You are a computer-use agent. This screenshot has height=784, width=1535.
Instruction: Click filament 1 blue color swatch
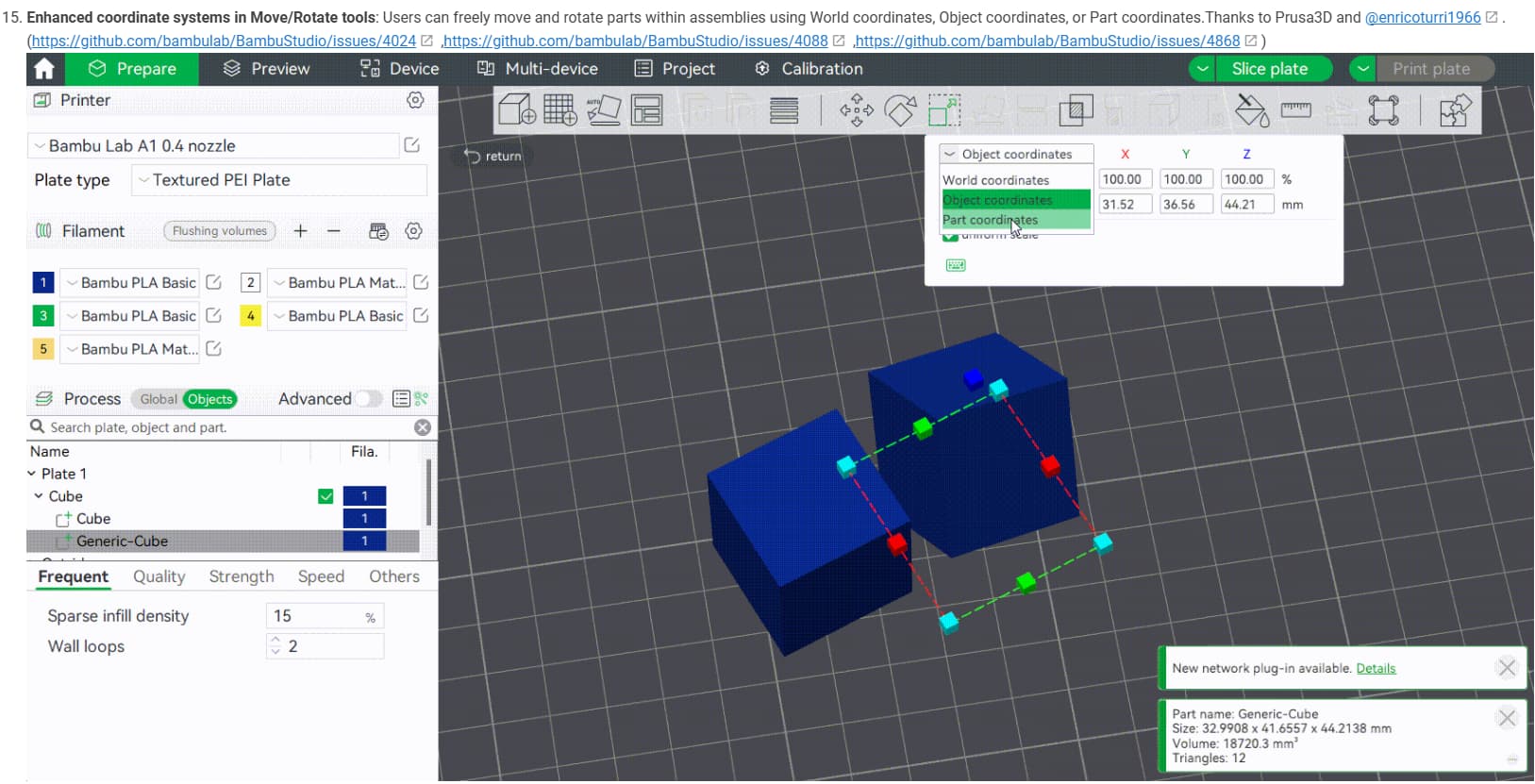pyautogui.click(x=43, y=282)
